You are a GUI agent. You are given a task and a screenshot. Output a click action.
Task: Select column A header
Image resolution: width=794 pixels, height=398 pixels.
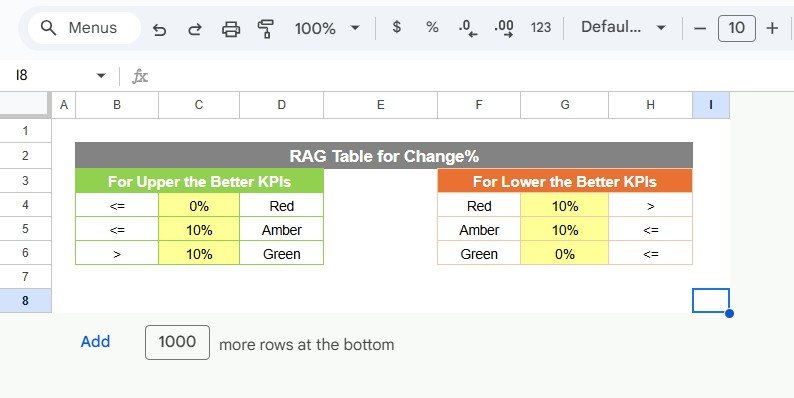[64, 105]
